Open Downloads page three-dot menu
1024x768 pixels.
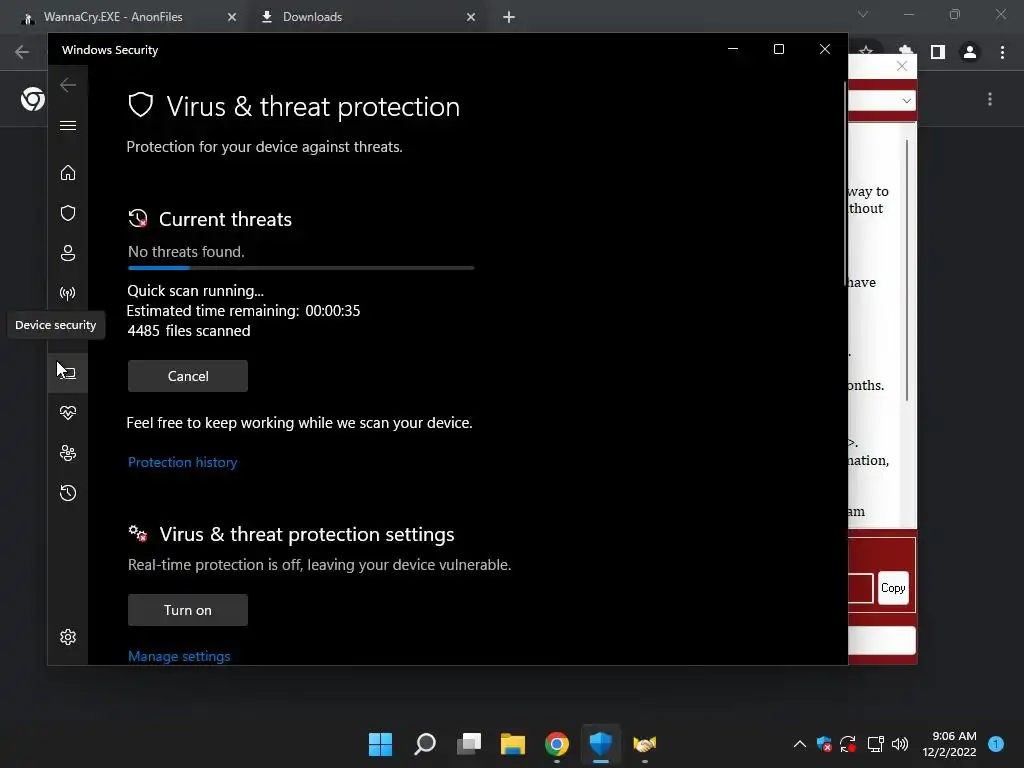point(990,99)
